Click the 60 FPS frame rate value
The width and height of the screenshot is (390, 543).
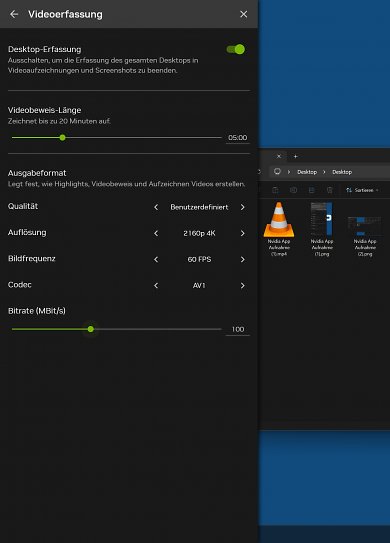click(199, 259)
